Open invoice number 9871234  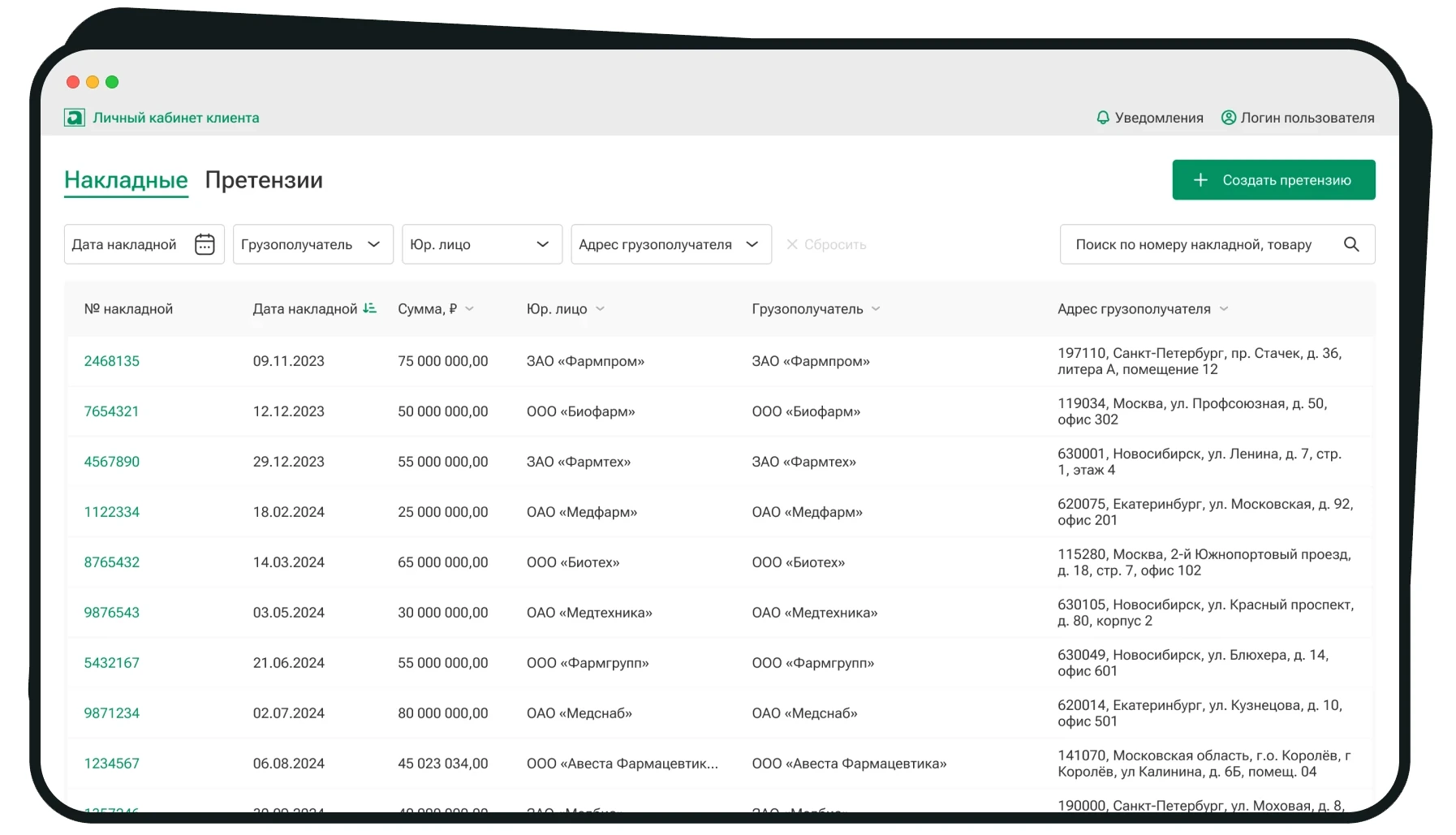[112, 713]
